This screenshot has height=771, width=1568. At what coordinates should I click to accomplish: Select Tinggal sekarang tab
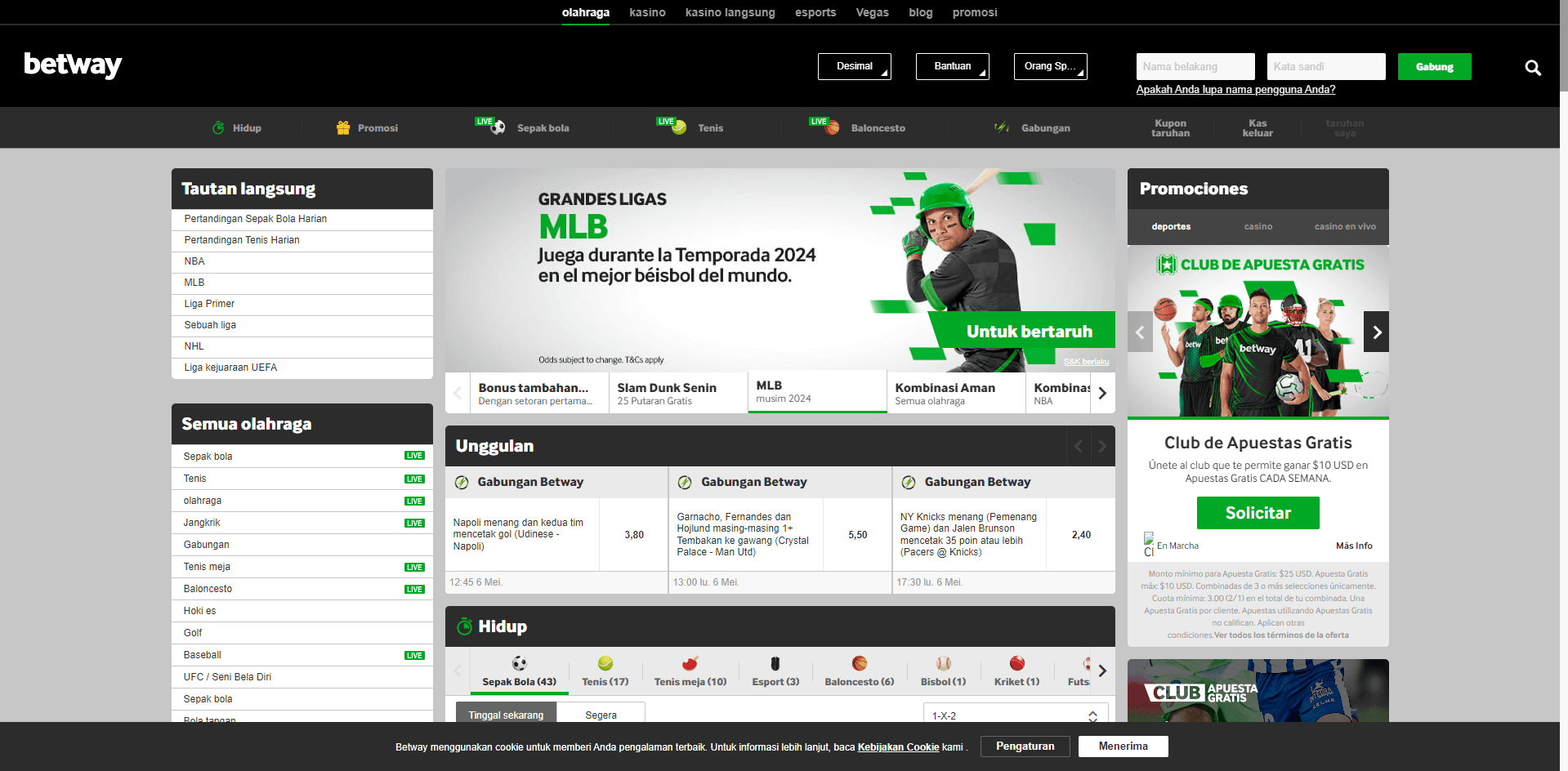click(x=506, y=715)
